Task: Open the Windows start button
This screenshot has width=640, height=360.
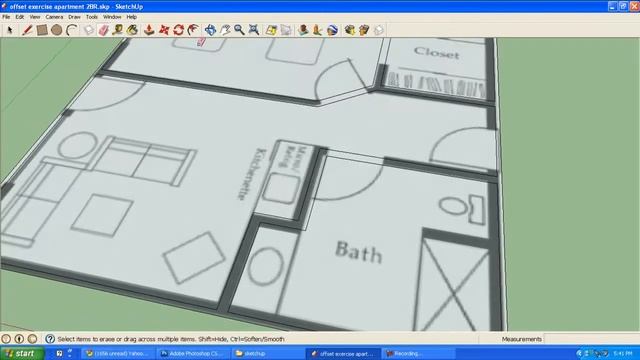Action: (22, 353)
